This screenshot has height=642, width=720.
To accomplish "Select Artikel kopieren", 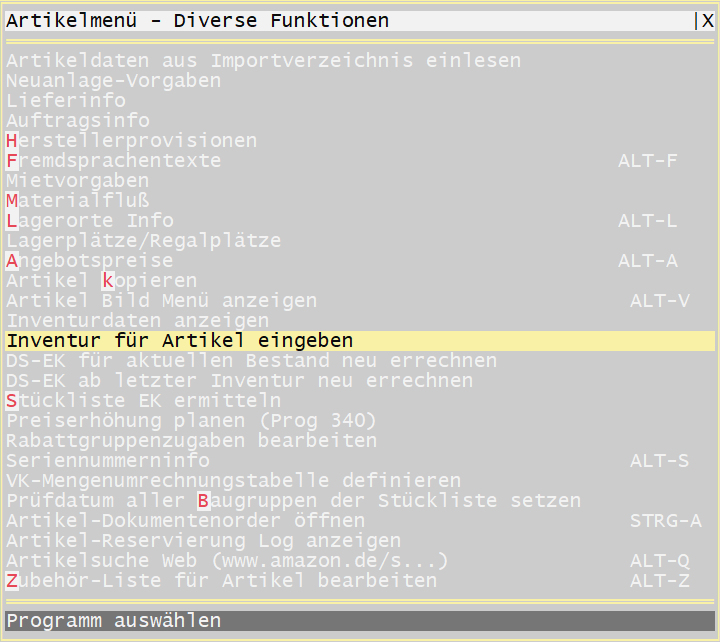I will (102, 281).
